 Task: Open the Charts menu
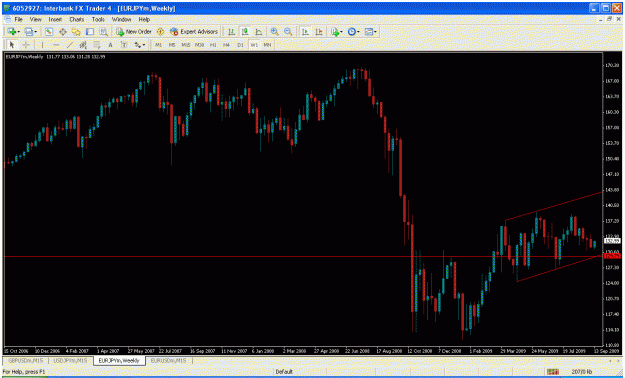pos(77,19)
